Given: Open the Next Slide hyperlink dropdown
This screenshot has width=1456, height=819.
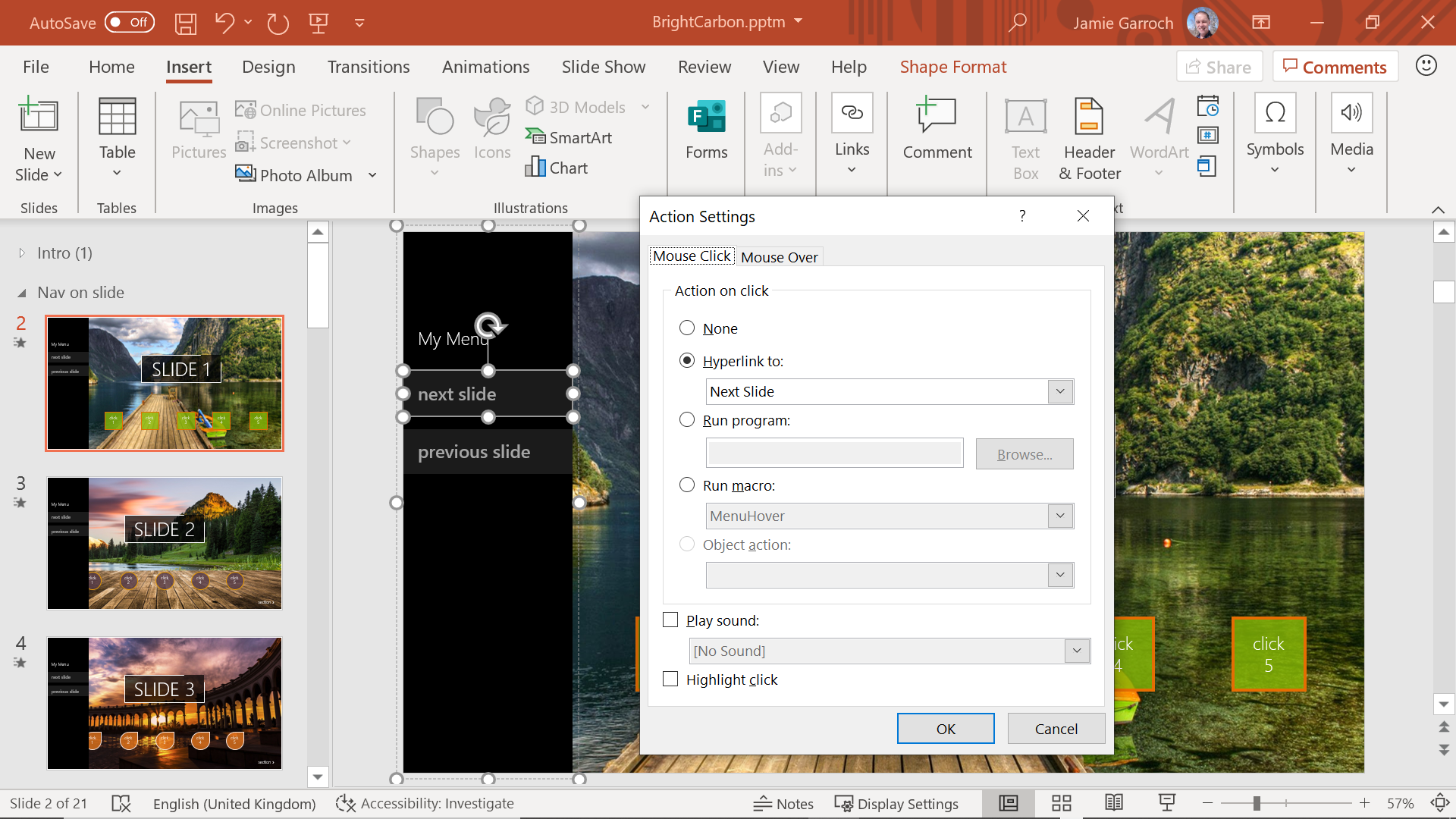Looking at the screenshot, I should click(x=1059, y=391).
